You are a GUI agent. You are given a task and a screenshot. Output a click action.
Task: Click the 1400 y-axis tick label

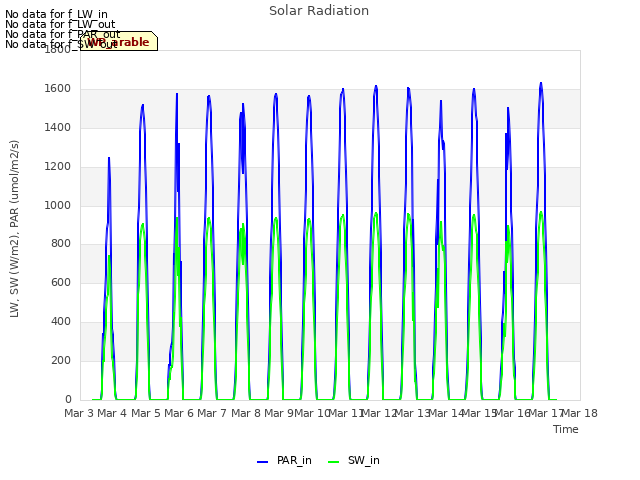58,128
